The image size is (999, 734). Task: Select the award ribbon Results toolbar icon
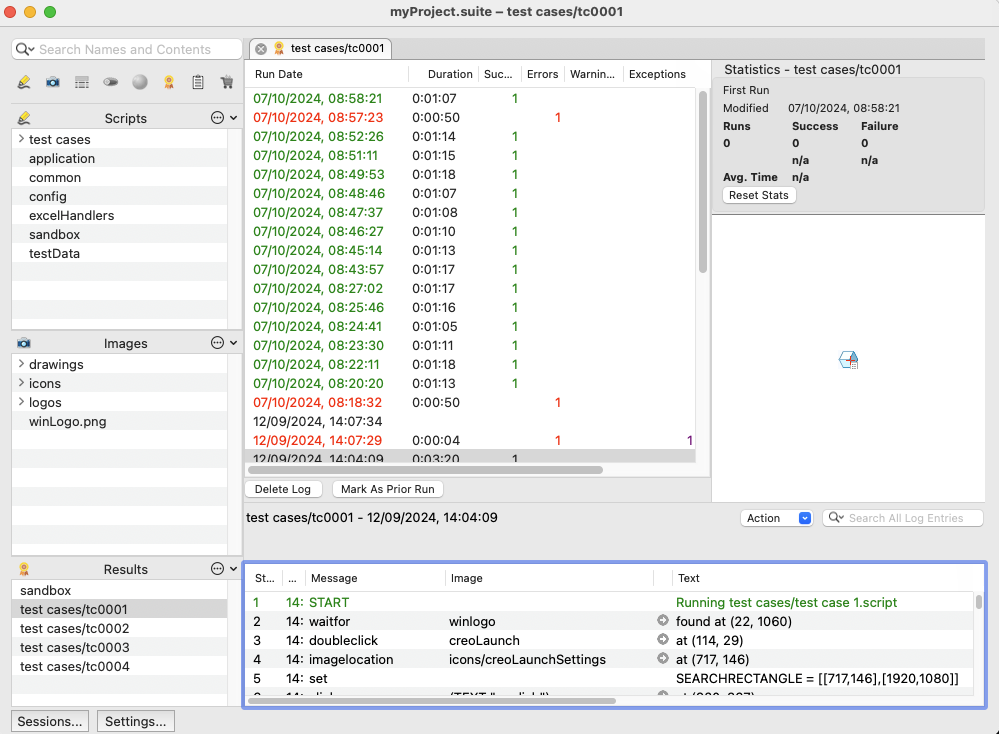click(169, 82)
